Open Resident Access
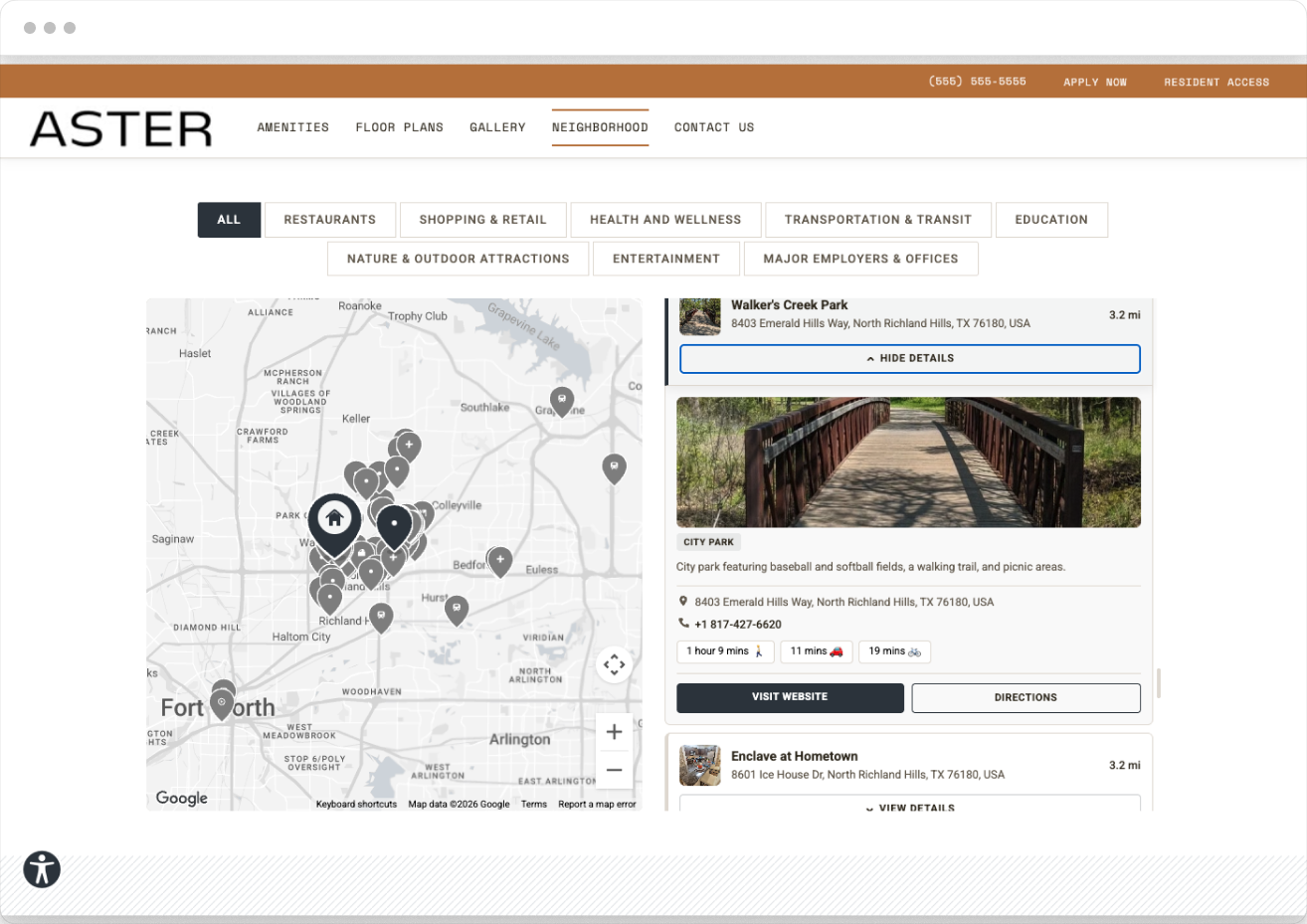This screenshot has width=1307, height=924. 1216,82
